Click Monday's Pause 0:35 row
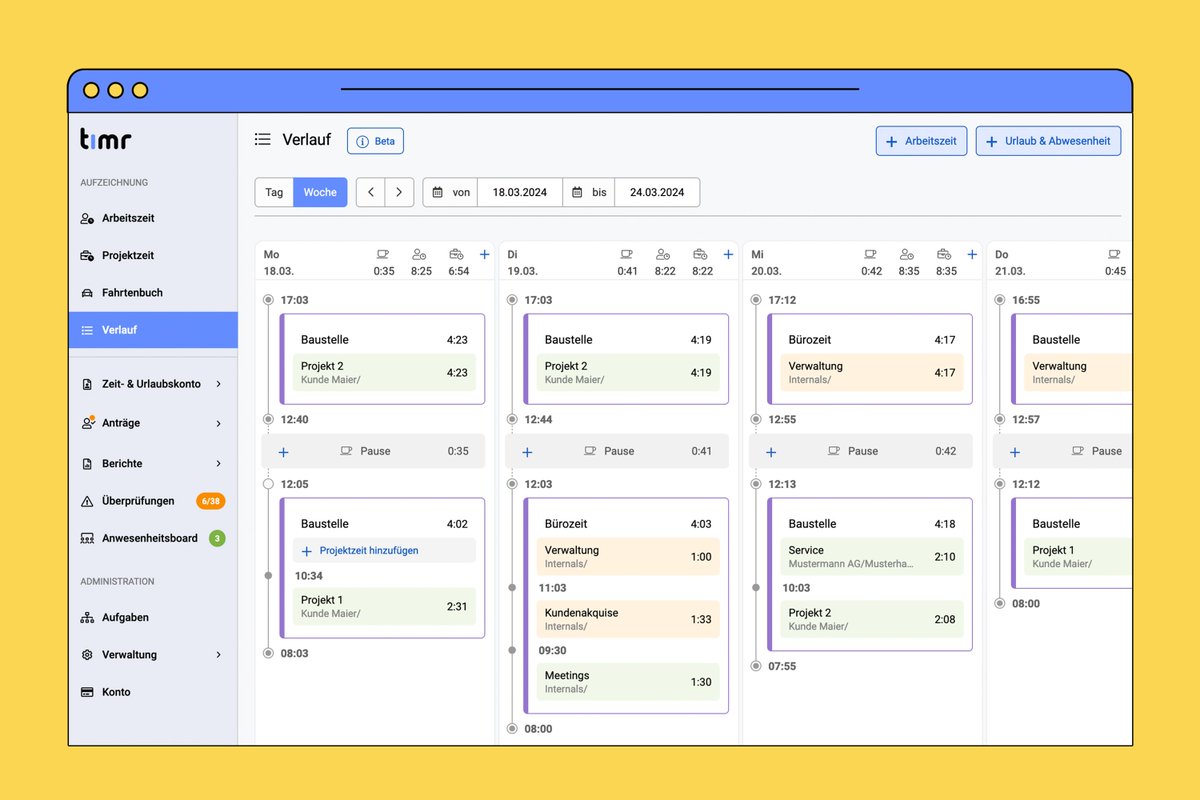The height and width of the screenshot is (800, 1200). [x=373, y=451]
